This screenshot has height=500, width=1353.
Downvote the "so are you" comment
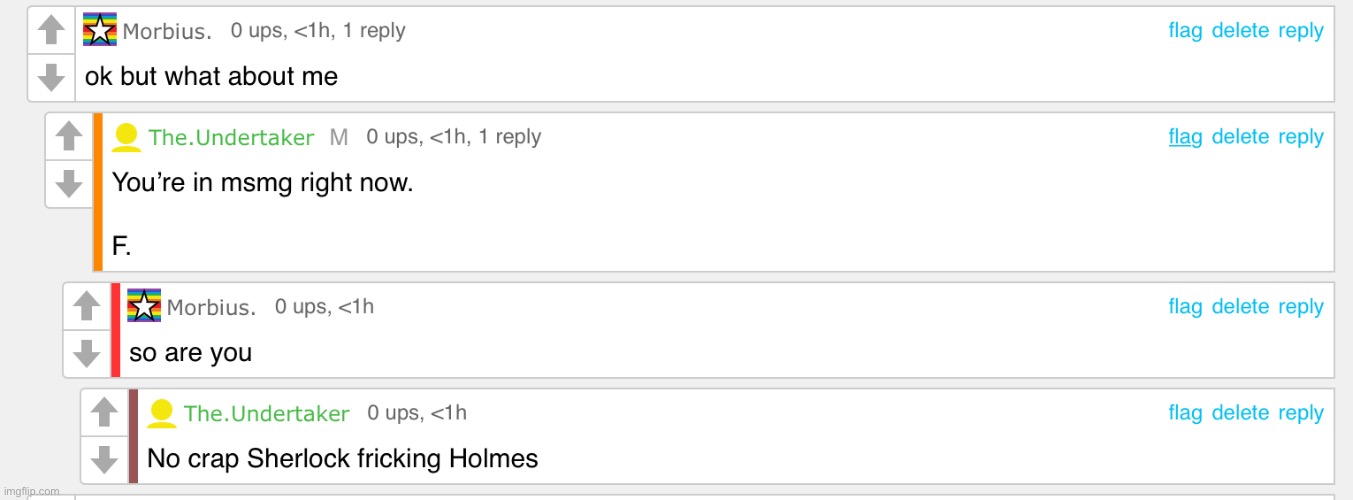[87, 353]
